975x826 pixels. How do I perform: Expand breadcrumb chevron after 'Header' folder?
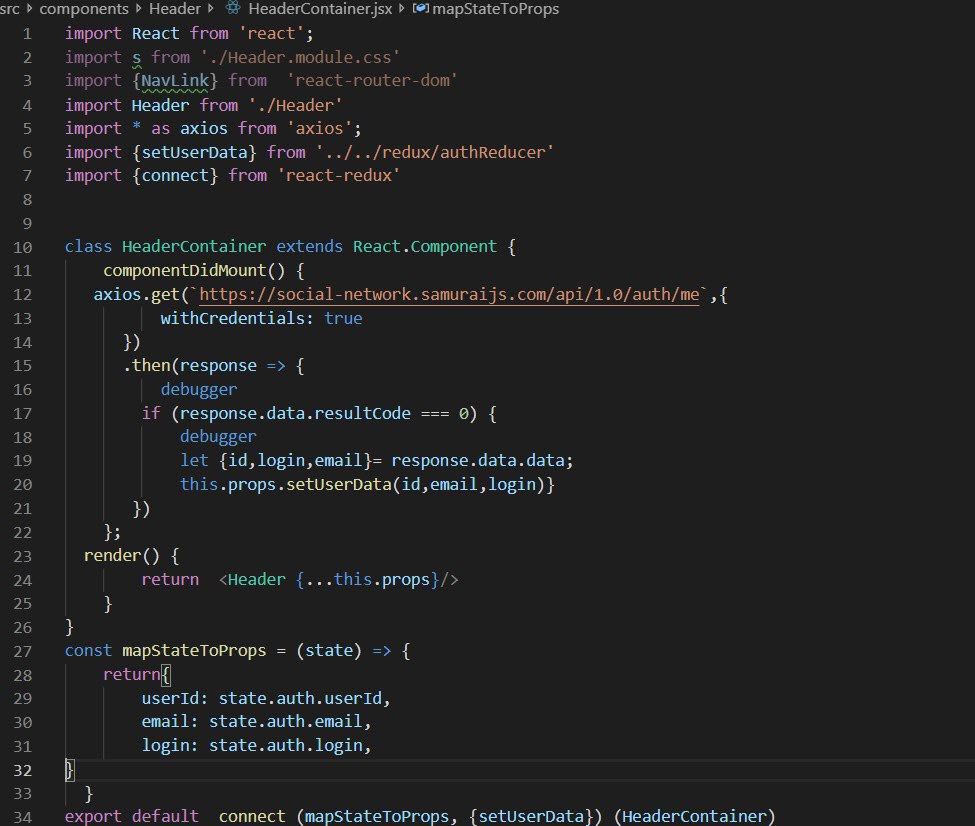211,9
